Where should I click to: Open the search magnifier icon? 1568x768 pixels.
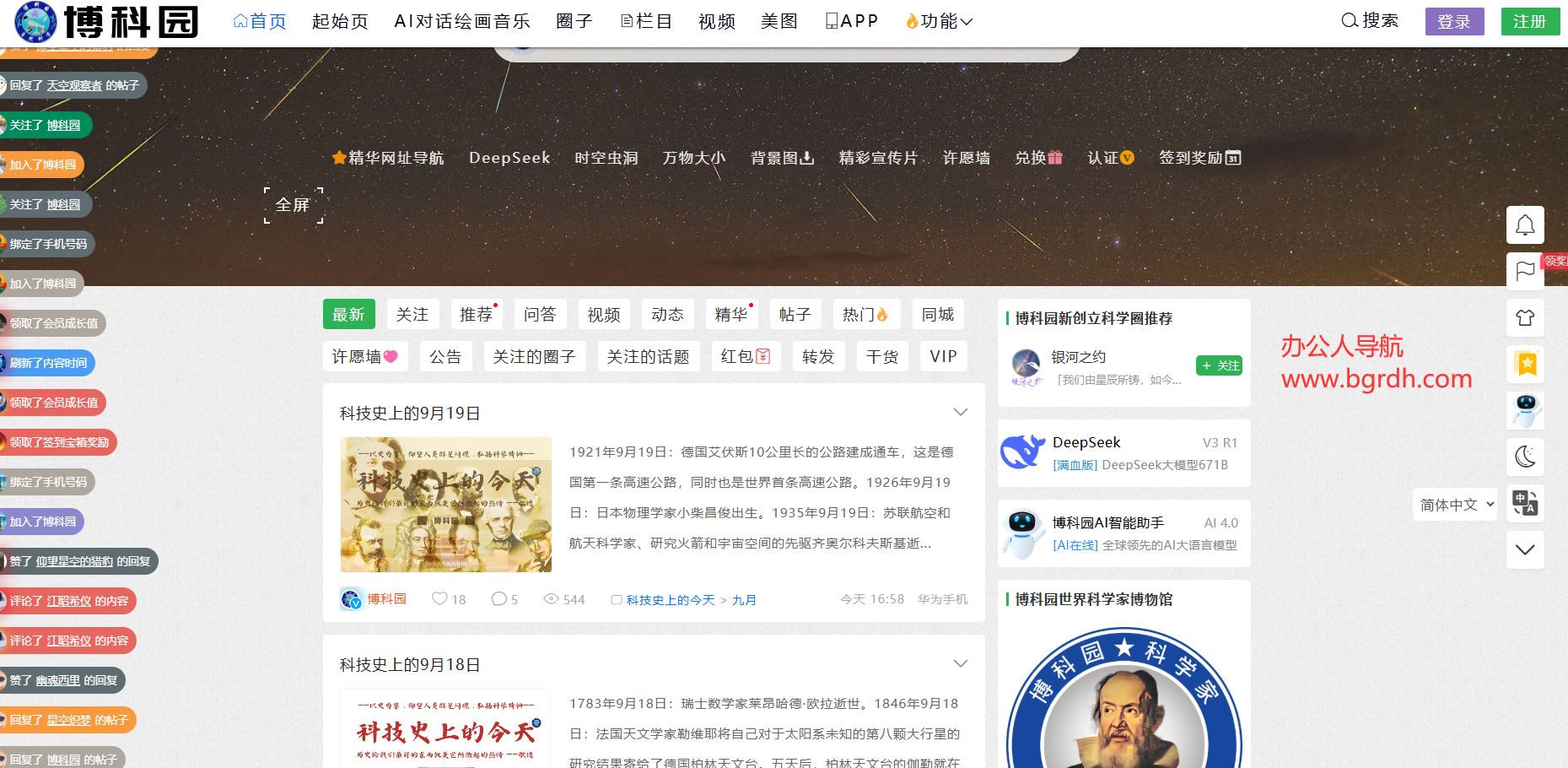[x=1349, y=20]
